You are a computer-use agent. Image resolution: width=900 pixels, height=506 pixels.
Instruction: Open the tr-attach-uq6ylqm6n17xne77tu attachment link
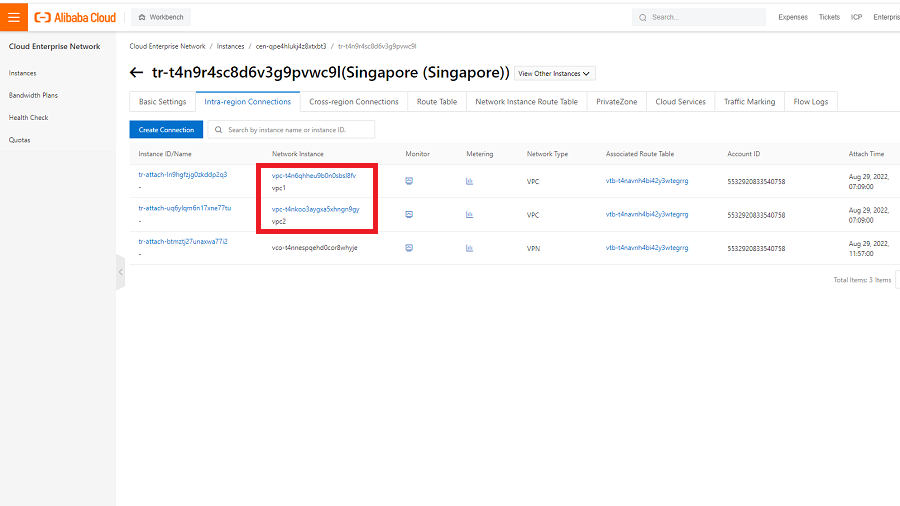coord(184,208)
